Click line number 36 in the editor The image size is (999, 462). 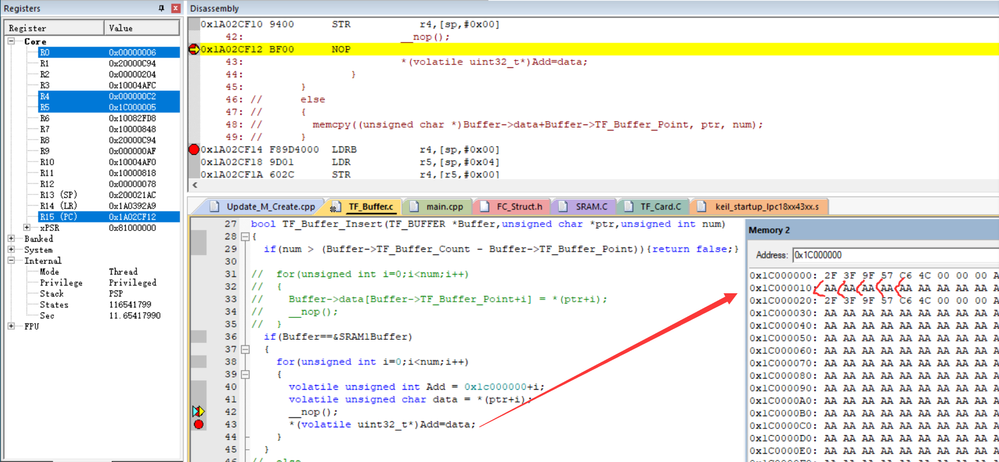tap(231, 336)
